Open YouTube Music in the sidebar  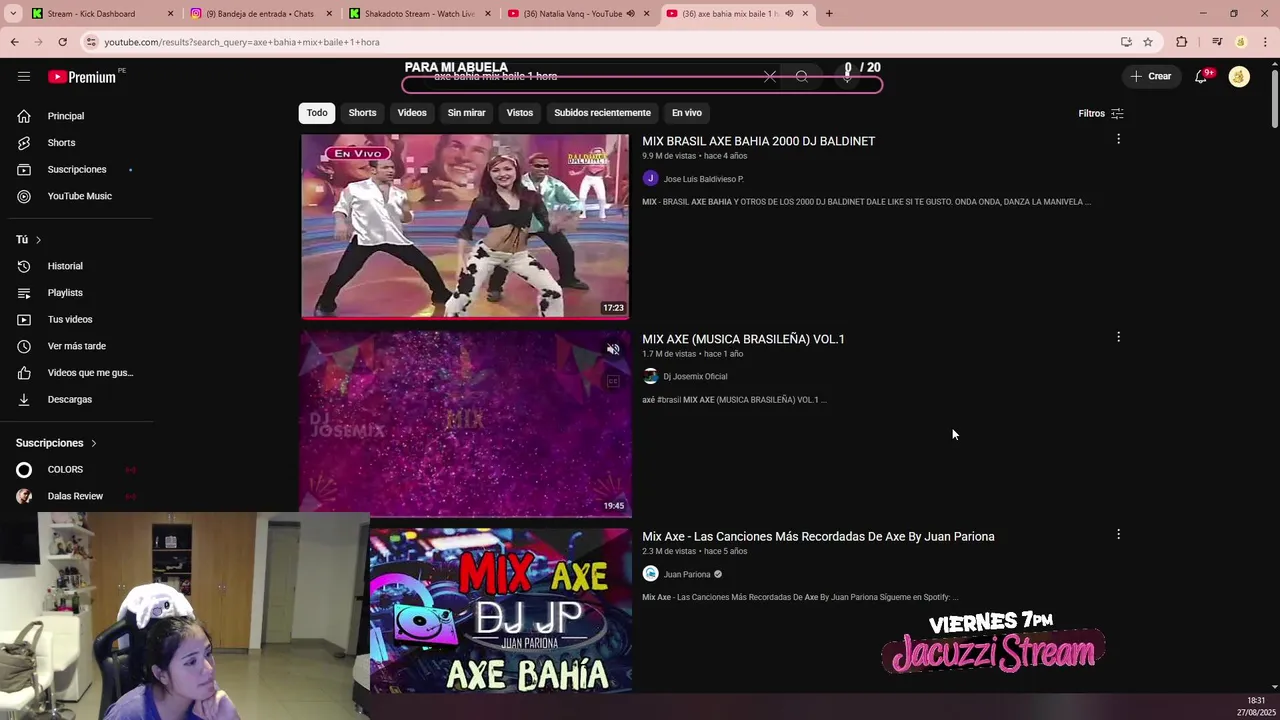(80, 196)
